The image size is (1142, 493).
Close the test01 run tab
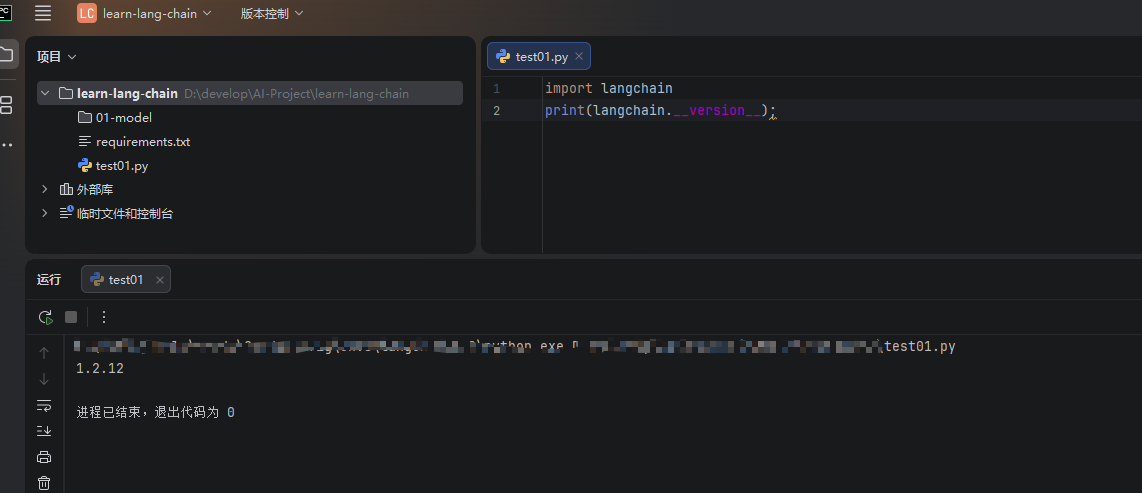coord(160,280)
